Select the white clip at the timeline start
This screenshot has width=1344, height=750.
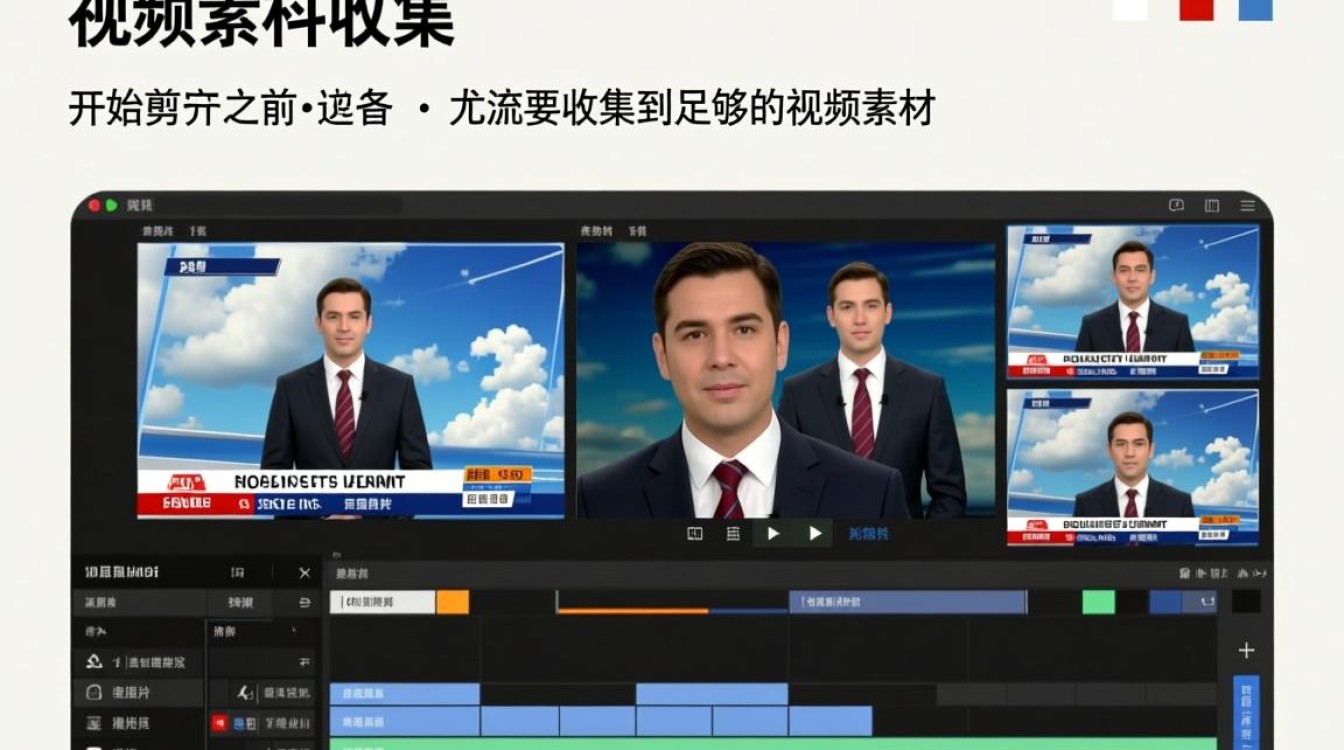(x=383, y=602)
